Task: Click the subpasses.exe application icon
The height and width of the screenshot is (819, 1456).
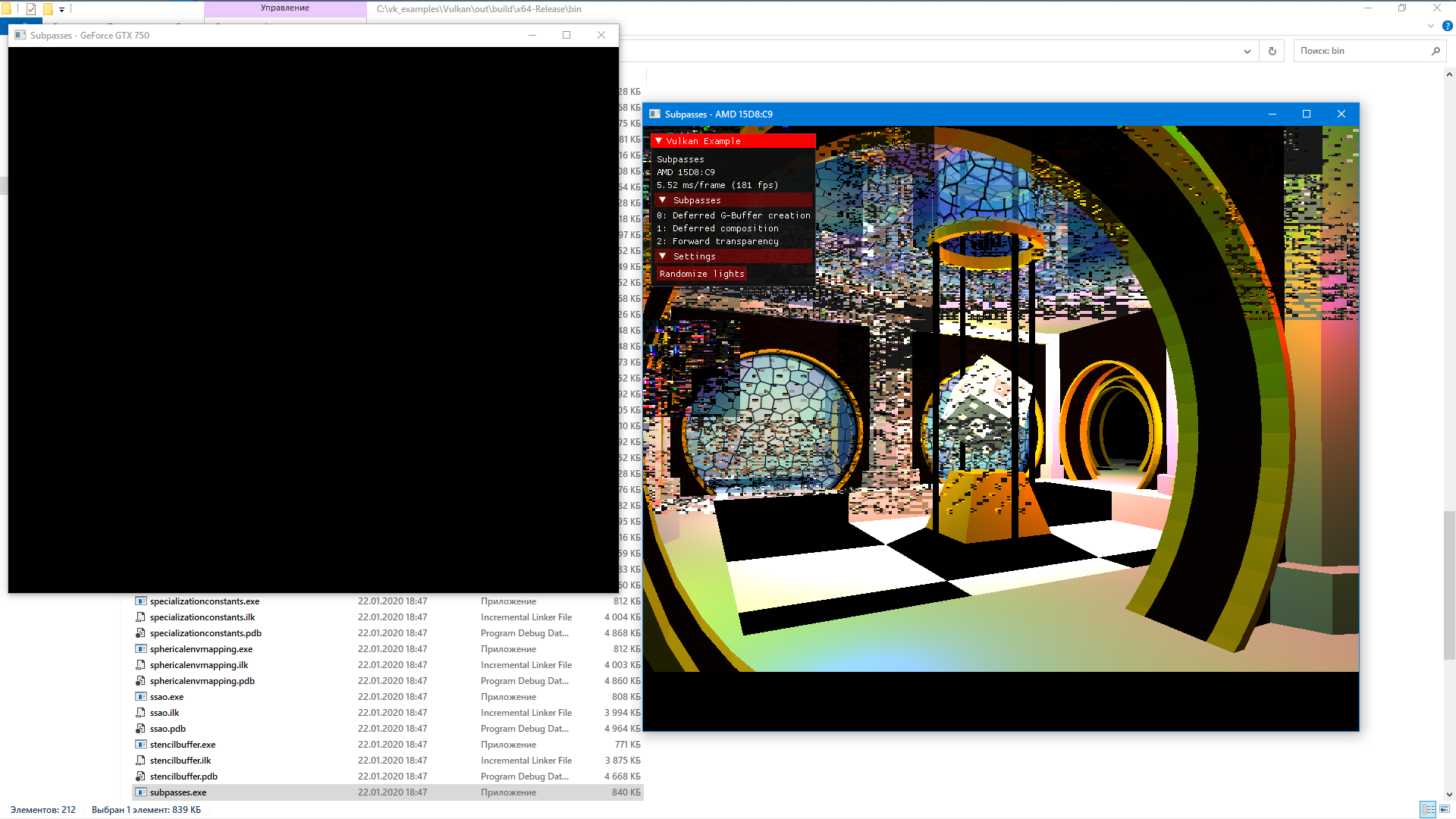Action: pyautogui.click(x=140, y=792)
